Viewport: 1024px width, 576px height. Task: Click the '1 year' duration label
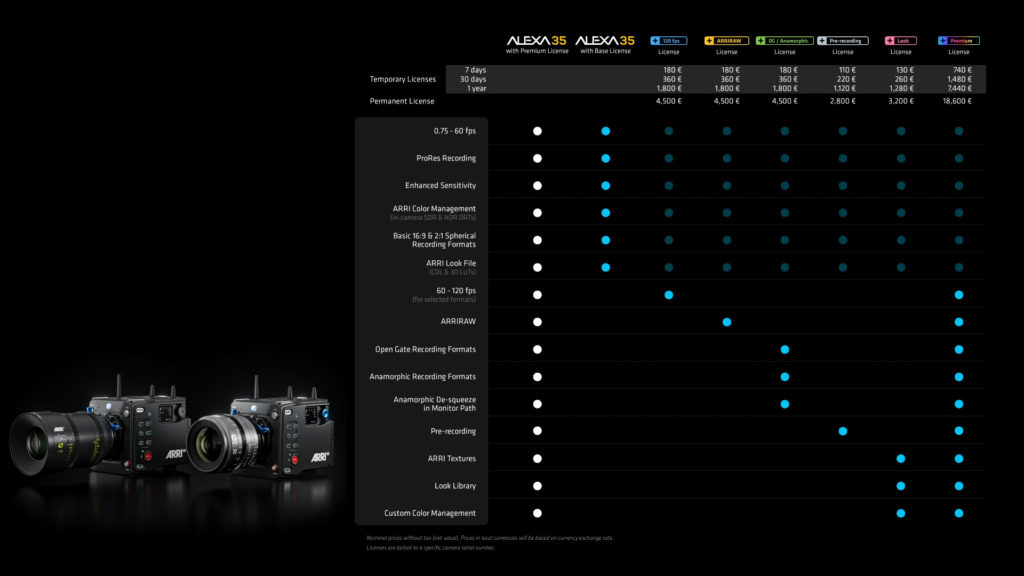[x=476, y=88]
